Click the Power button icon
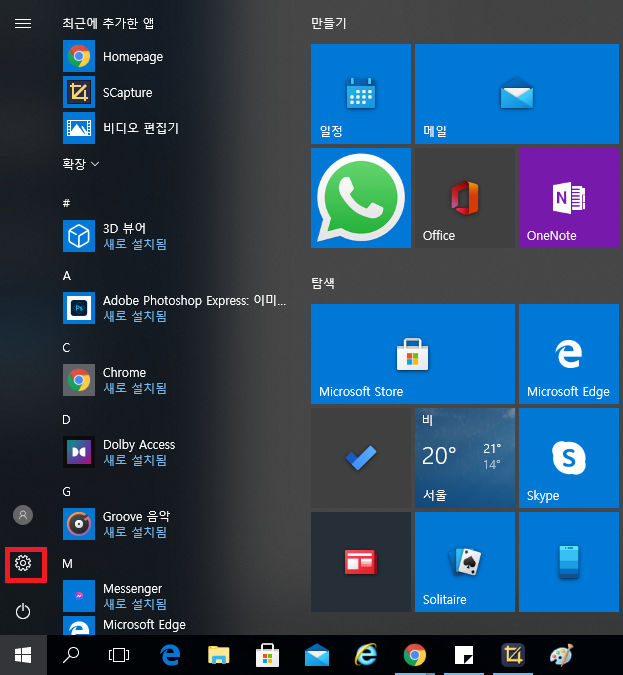623x675 pixels. pos(23,611)
